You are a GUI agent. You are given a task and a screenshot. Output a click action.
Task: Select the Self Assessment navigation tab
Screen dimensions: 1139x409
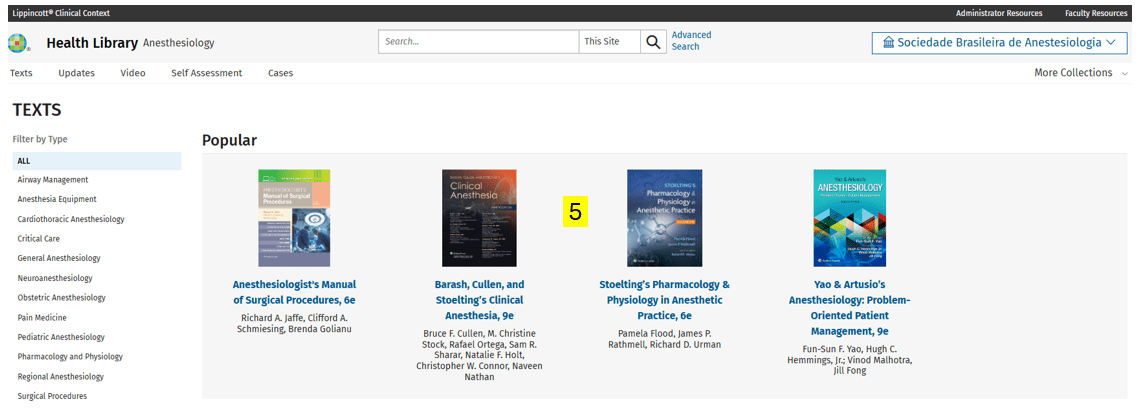207,73
